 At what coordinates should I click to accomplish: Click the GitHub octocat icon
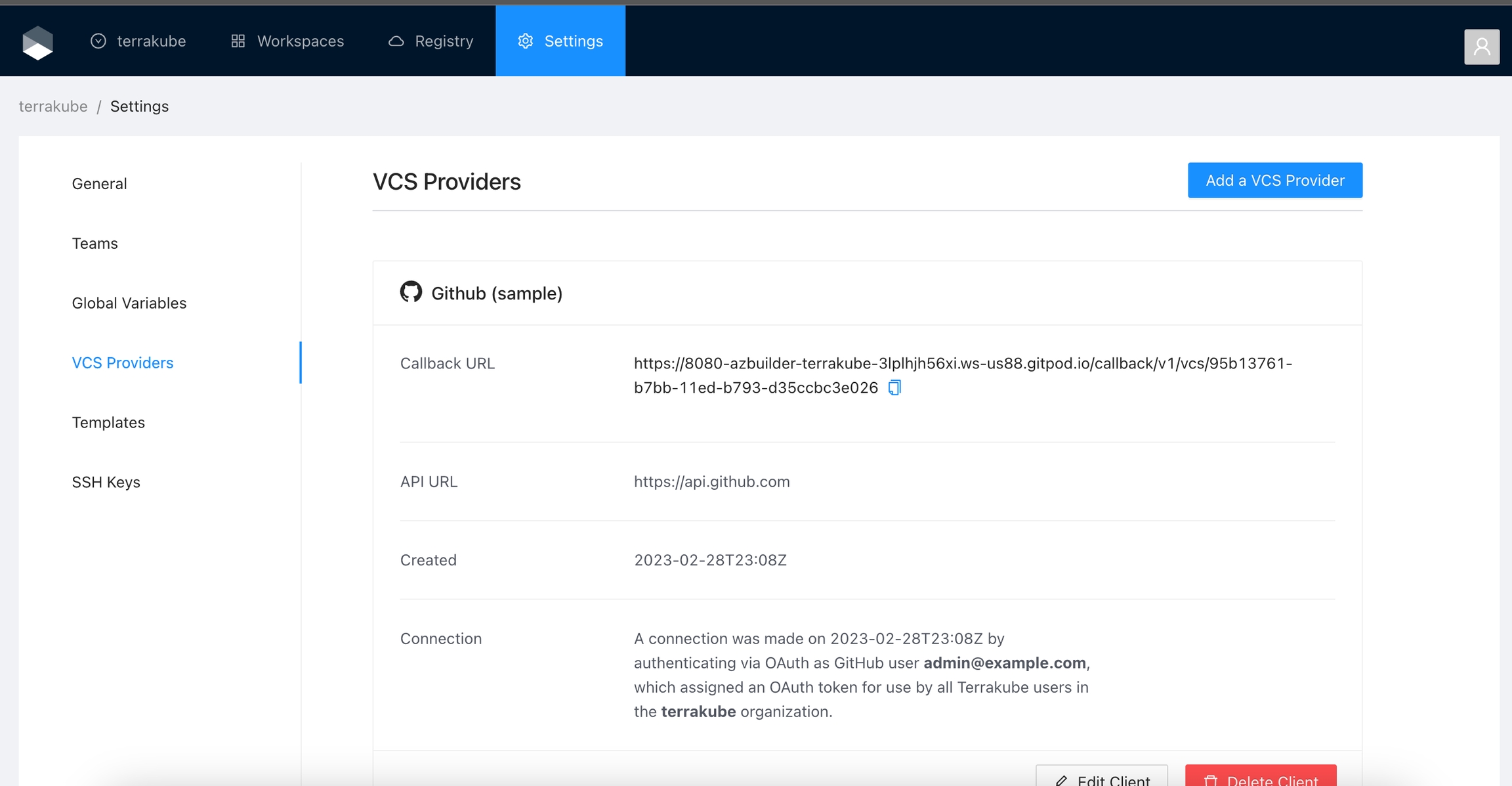point(411,292)
